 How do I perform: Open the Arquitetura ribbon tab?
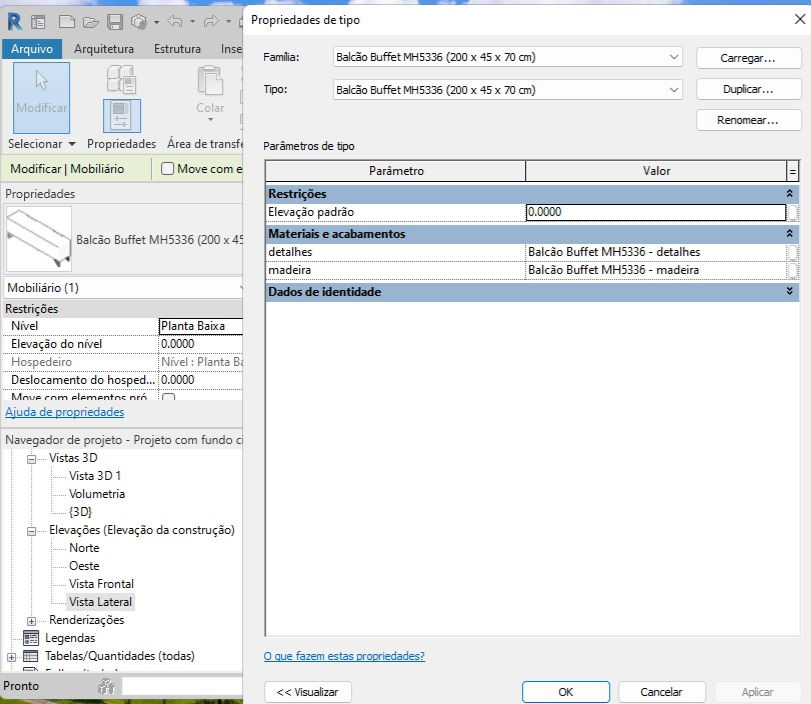[x=104, y=49]
